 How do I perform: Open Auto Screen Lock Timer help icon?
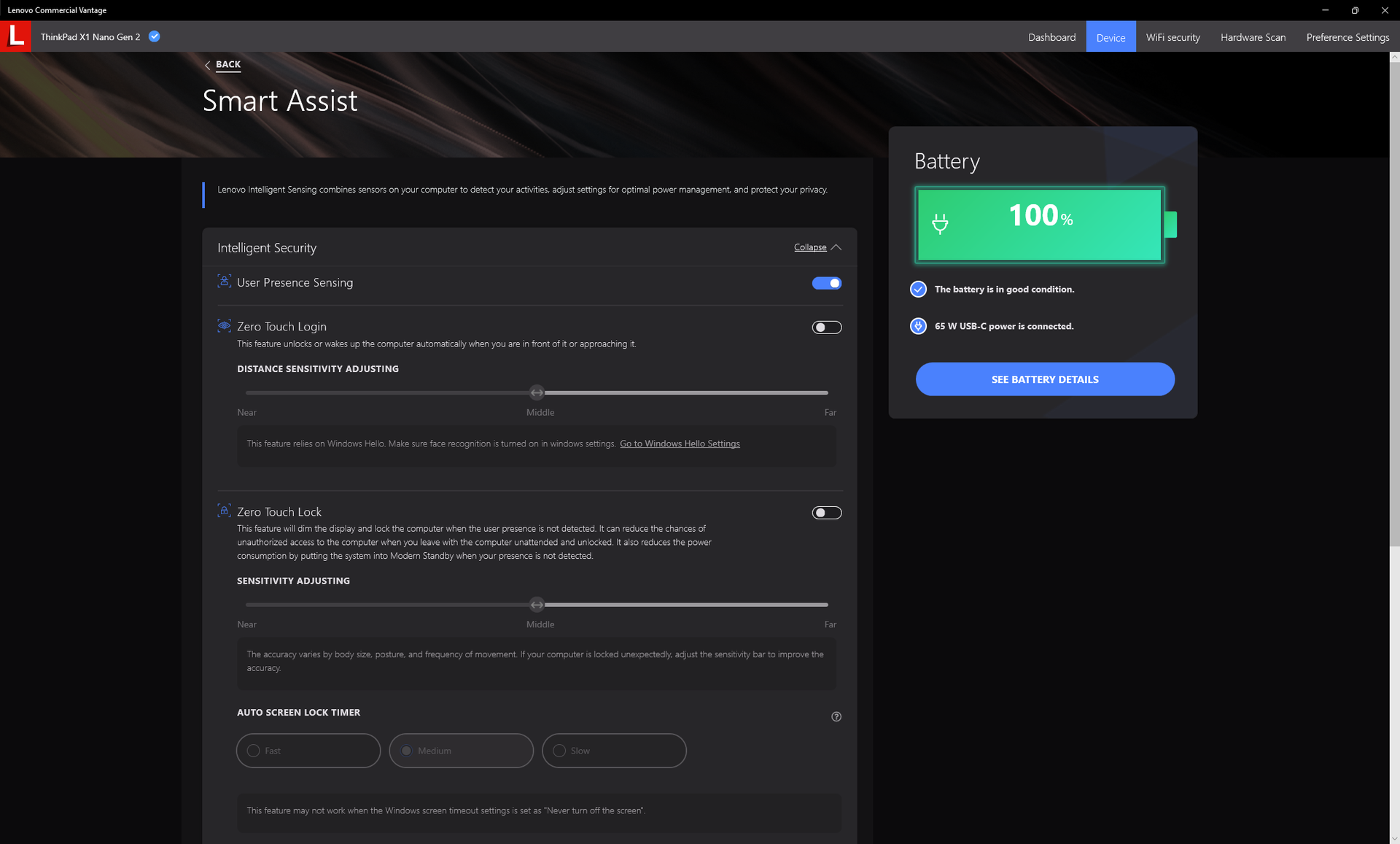[836, 716]
